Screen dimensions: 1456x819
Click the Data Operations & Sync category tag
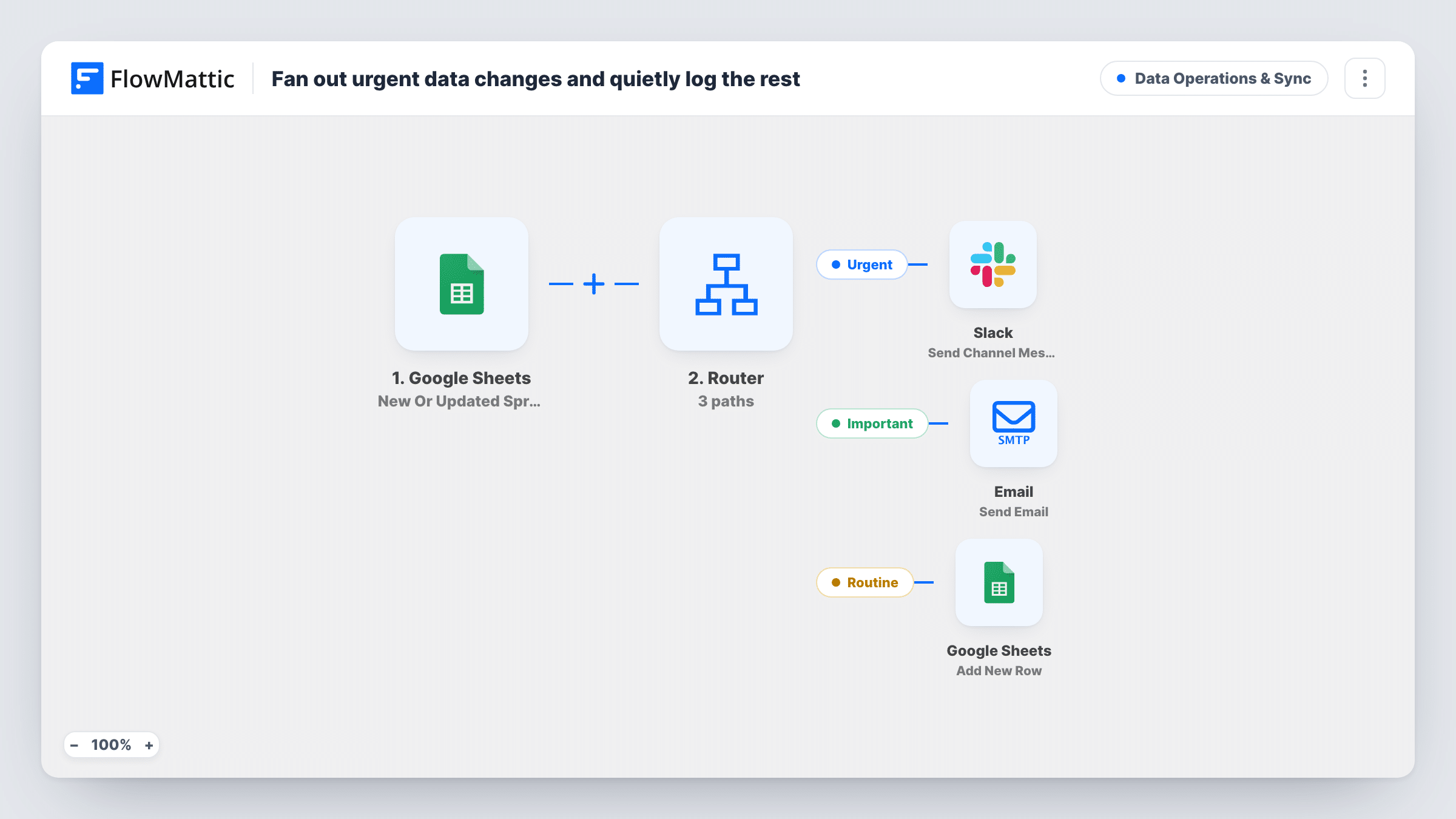click(x=1214, y=78)
